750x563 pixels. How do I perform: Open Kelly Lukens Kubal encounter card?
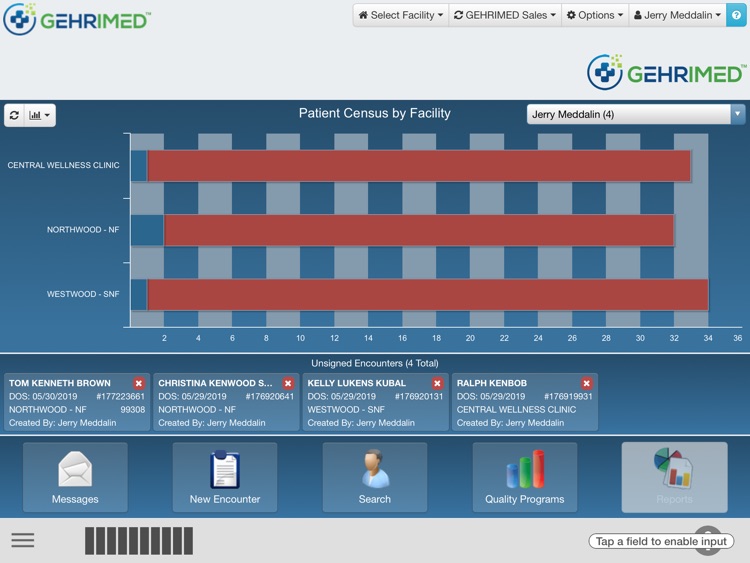tap(375, 402)
